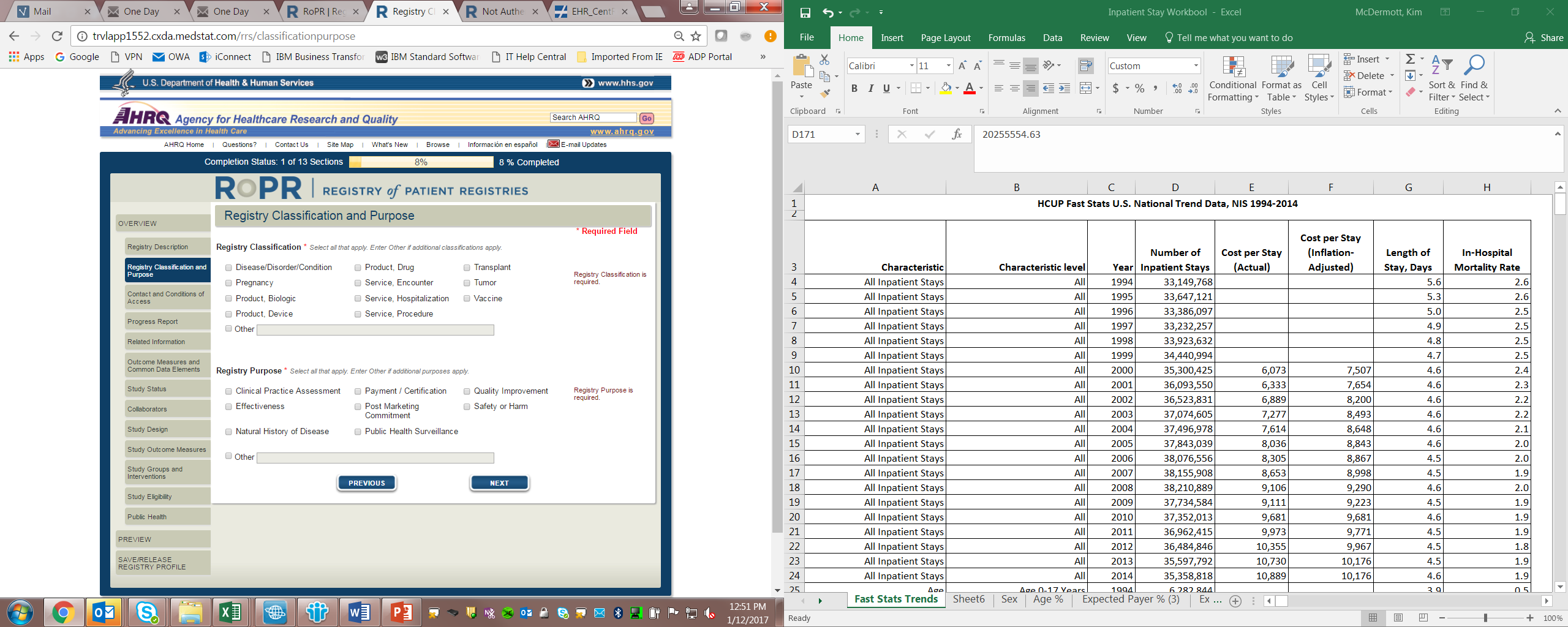Click Decrease Font Size icon
Viewport: 1568px width, 627px height.
tap(978, 66)
